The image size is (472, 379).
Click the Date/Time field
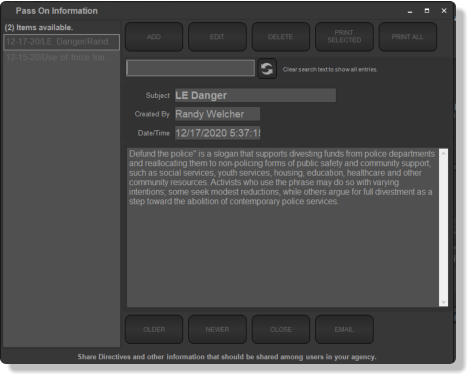pyautogui.click(x=217, y=133)
